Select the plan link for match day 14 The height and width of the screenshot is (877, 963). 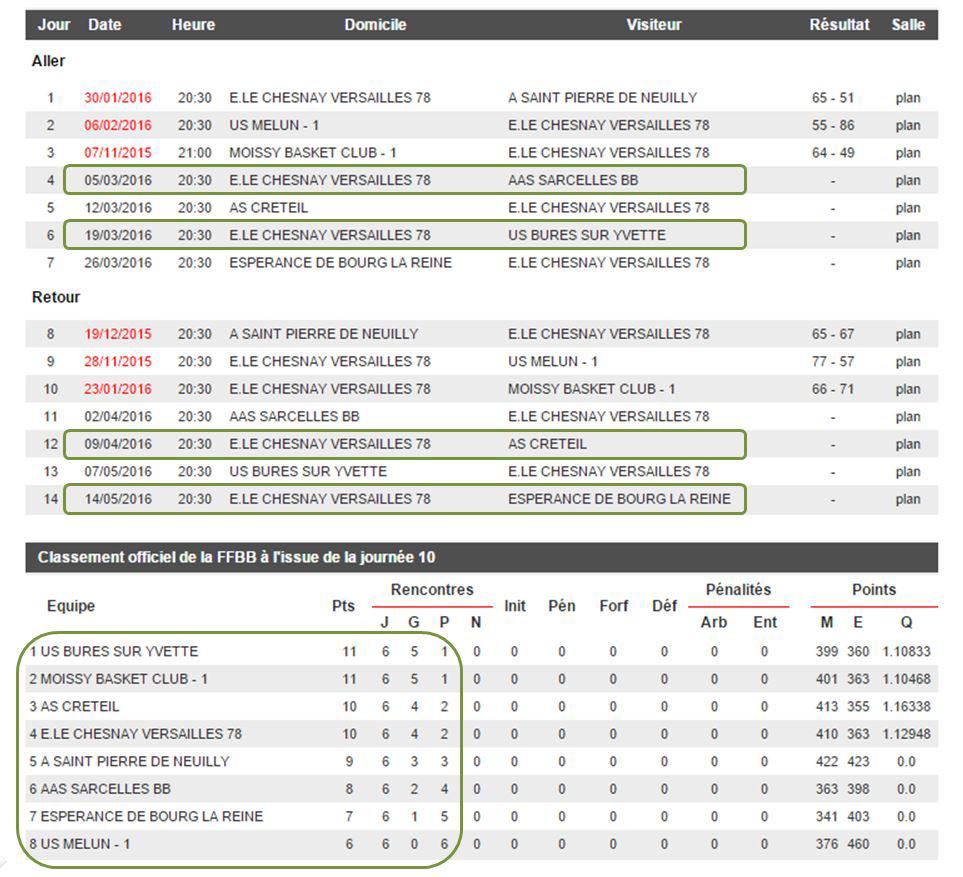907,499
